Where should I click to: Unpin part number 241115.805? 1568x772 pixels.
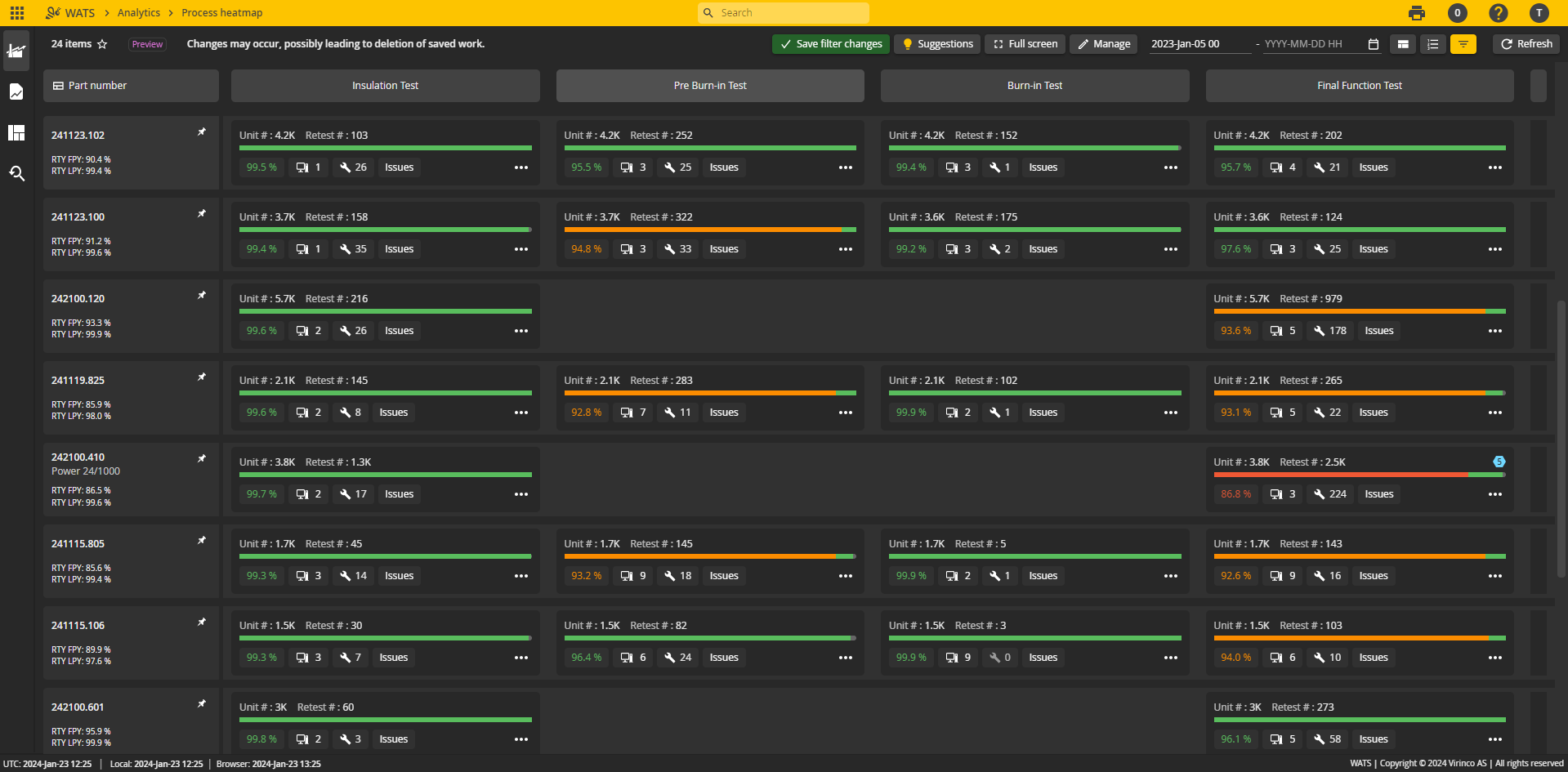tap(201, 540)
